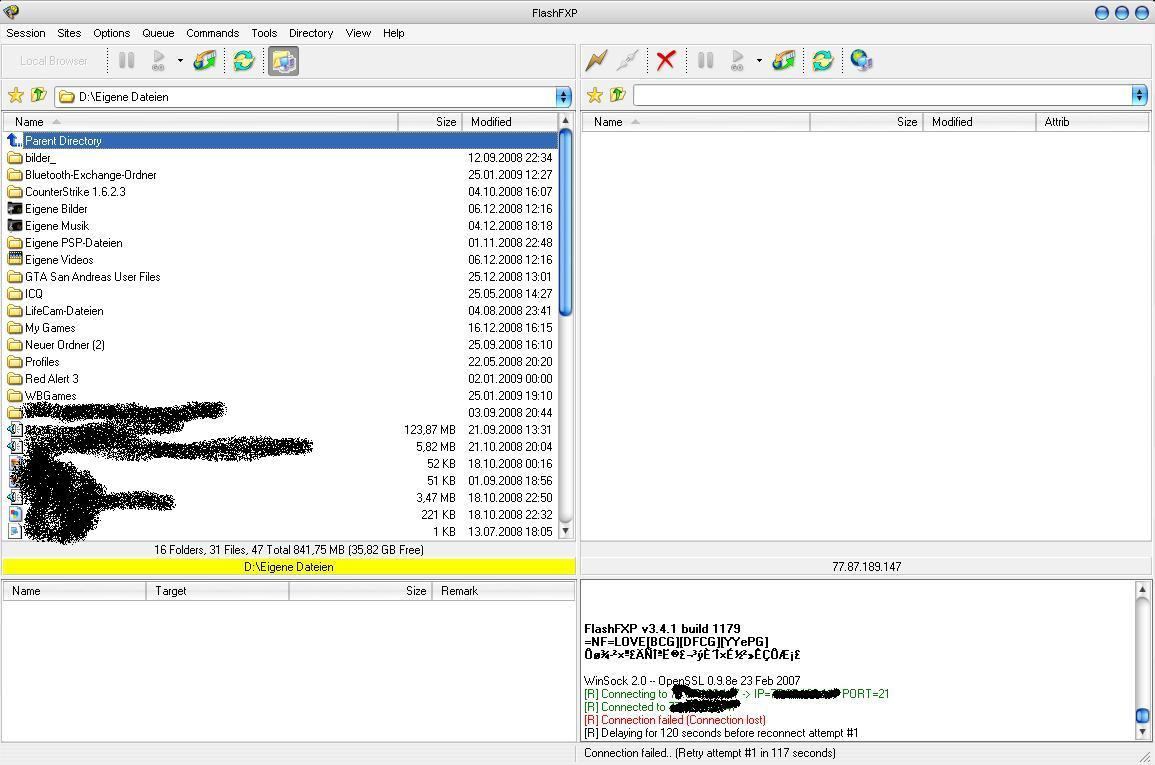Click the right pane up-folder icon
1155x765 pixels.
pos(618,95)
